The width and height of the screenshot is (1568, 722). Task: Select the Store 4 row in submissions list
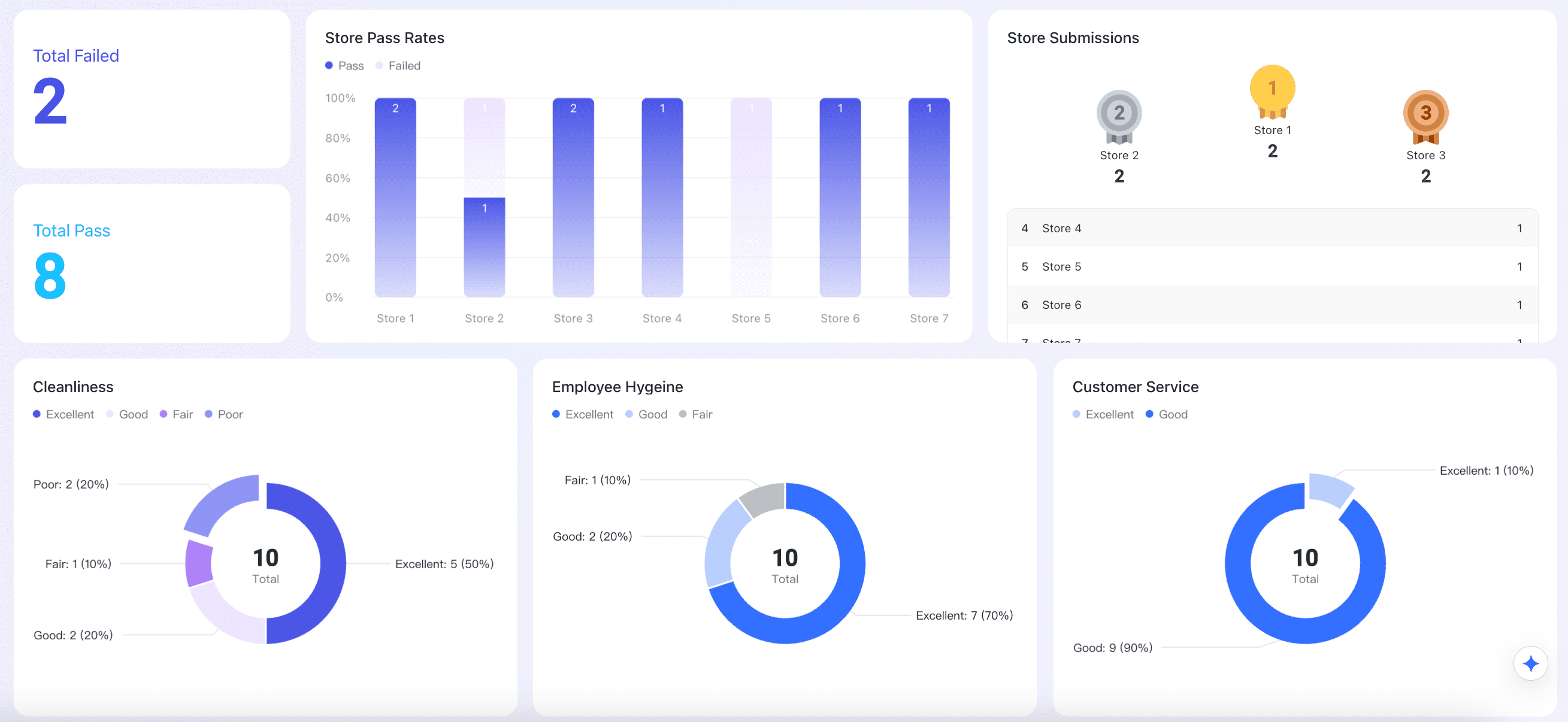click(x=1272, y=228)
